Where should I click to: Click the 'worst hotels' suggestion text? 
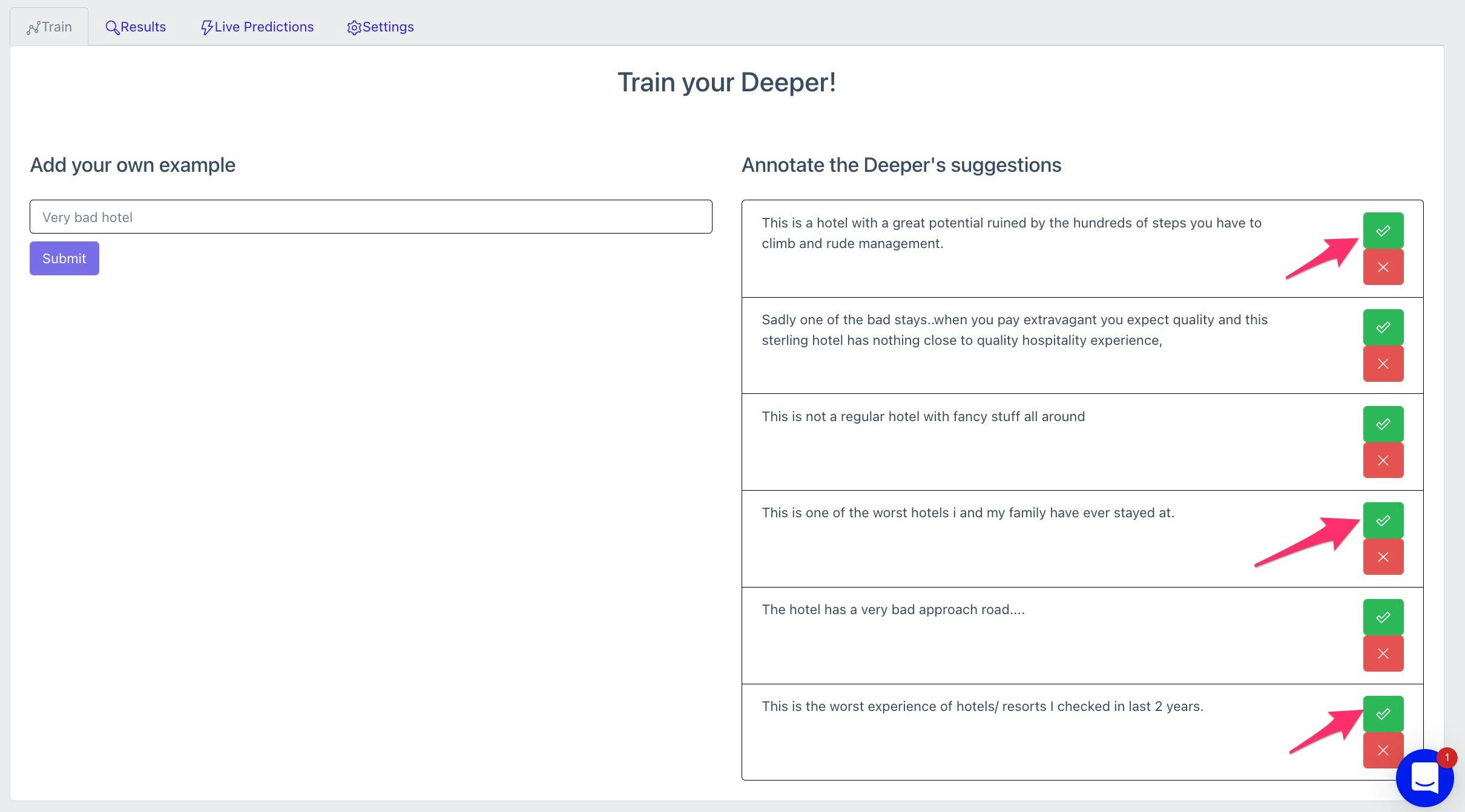point(967,513)
